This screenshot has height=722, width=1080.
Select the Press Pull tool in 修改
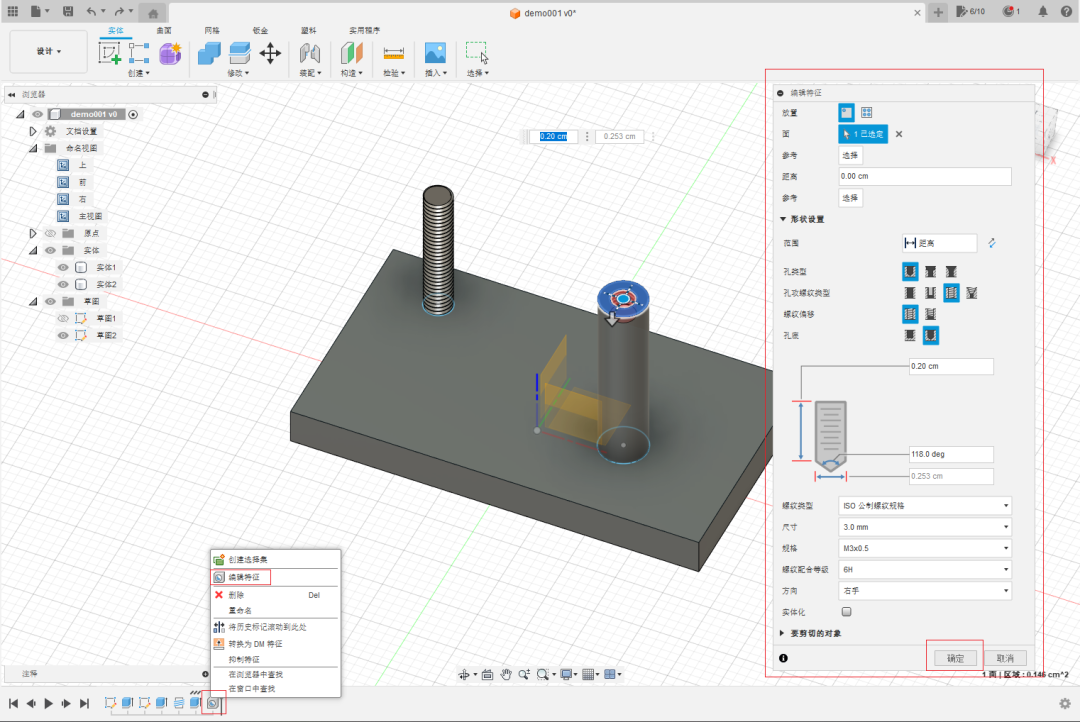pos(209,53)
